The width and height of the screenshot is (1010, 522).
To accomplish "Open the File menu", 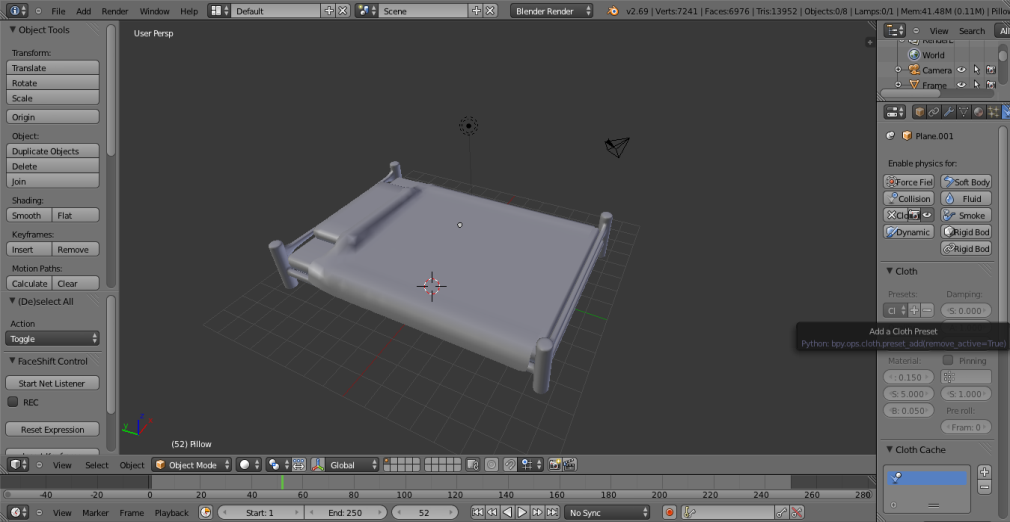I will tap(58, 11).
